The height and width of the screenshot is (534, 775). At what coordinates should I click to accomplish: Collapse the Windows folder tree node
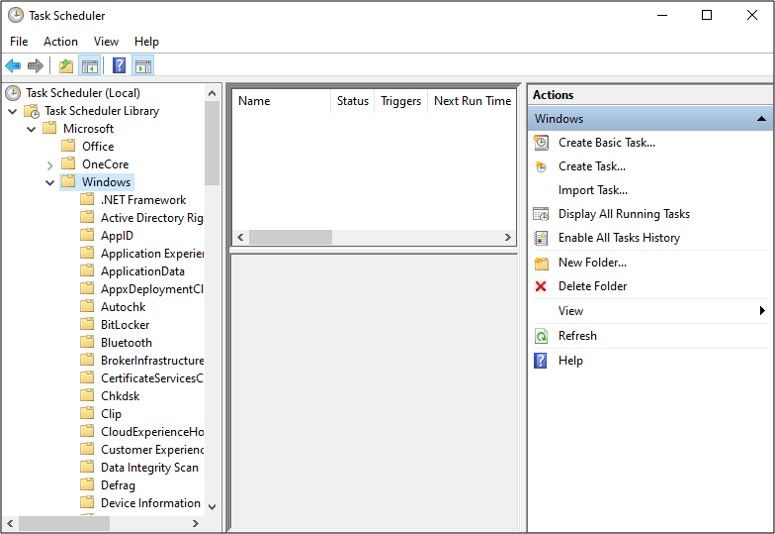click(x=50, y=182)
